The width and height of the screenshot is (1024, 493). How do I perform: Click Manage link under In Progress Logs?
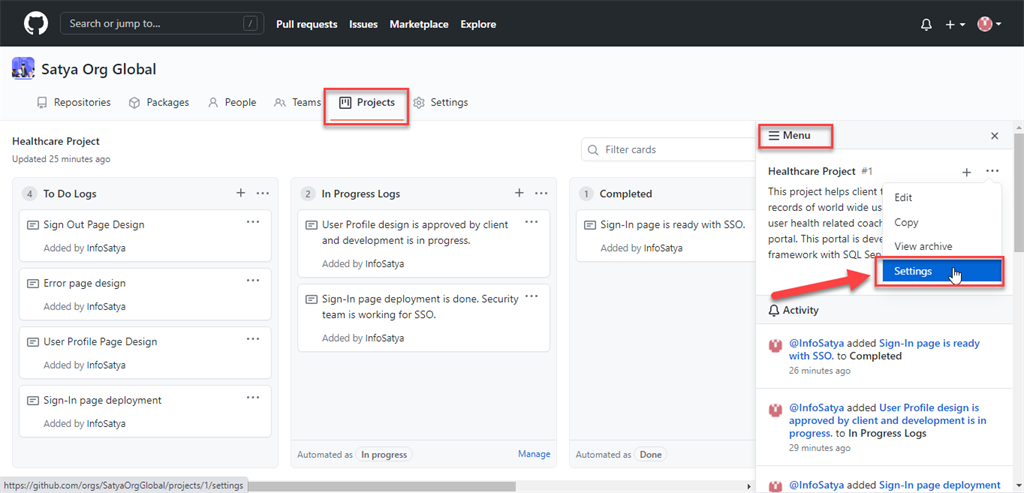coord(534,454)
